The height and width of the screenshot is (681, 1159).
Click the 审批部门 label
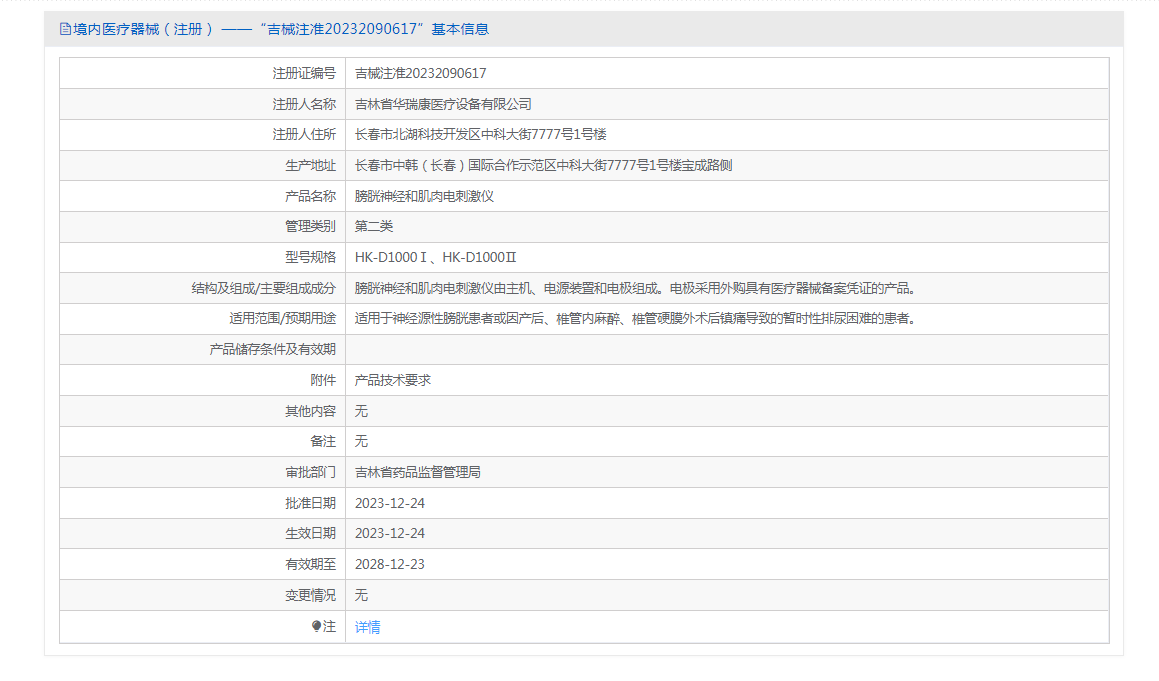point(310,472)
